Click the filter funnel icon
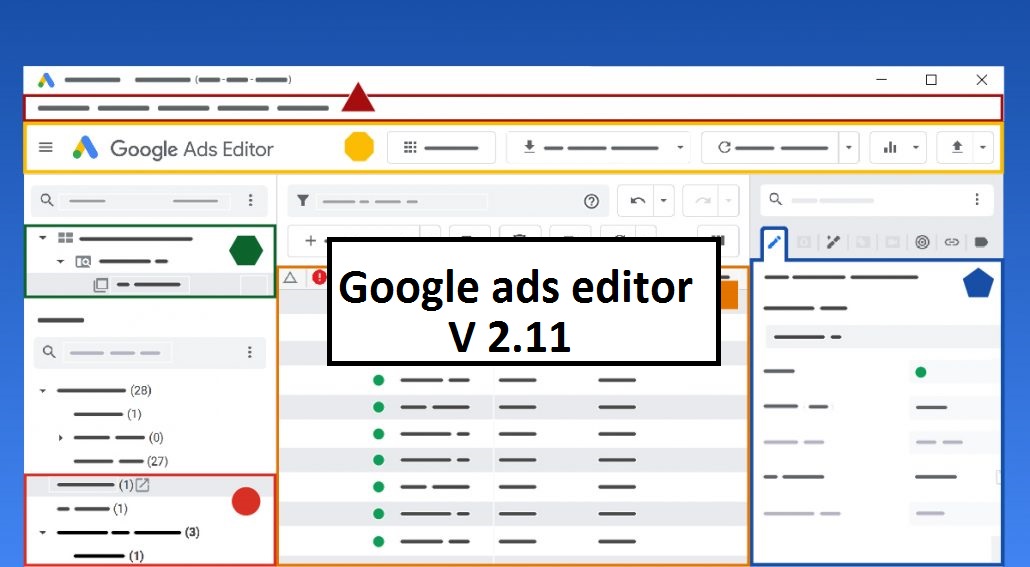 (303, 201)
